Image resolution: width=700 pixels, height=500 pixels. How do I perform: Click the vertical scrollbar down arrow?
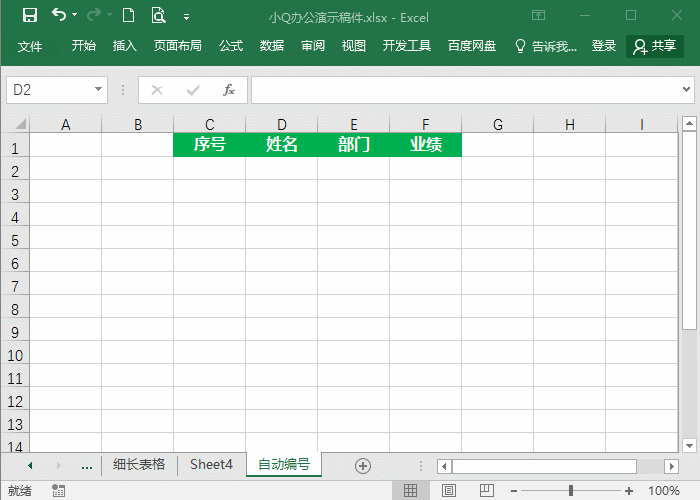(689, 445)
